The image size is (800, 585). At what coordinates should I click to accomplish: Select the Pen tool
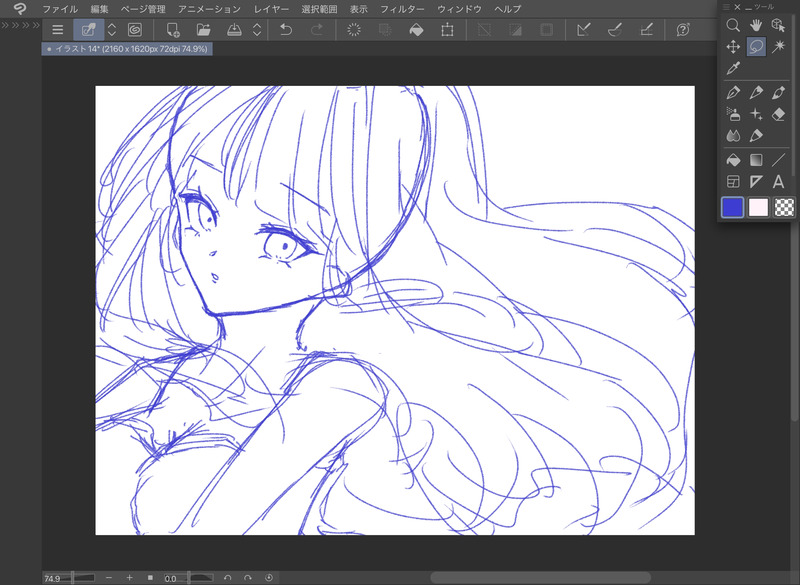tap(733, 92)
